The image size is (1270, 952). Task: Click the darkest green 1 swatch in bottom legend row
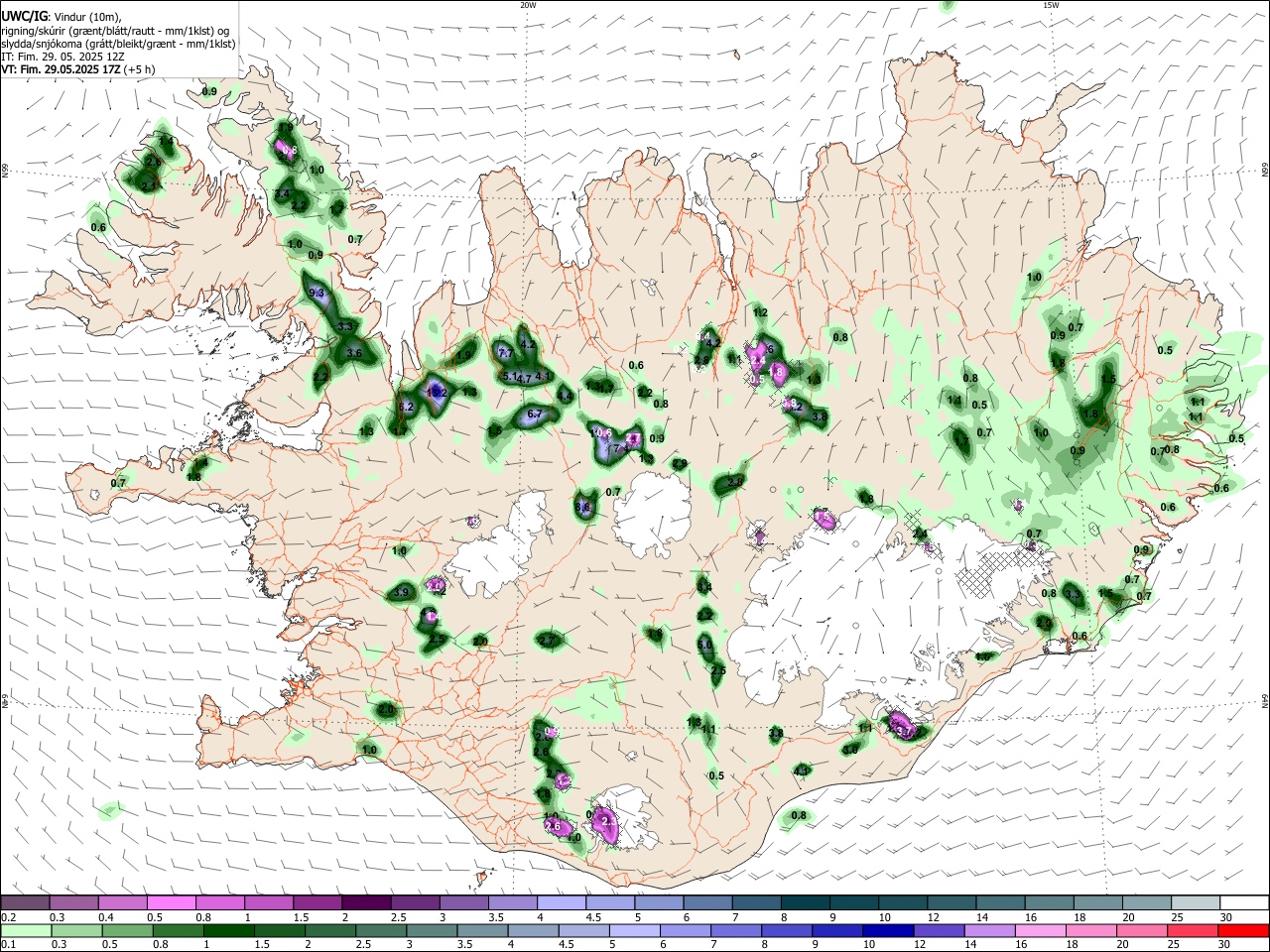(x=228, y=930)
